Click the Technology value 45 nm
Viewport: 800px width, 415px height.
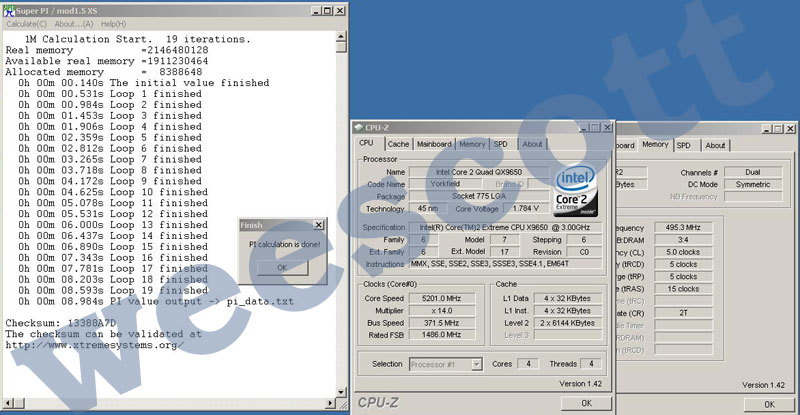coord(428,208)
